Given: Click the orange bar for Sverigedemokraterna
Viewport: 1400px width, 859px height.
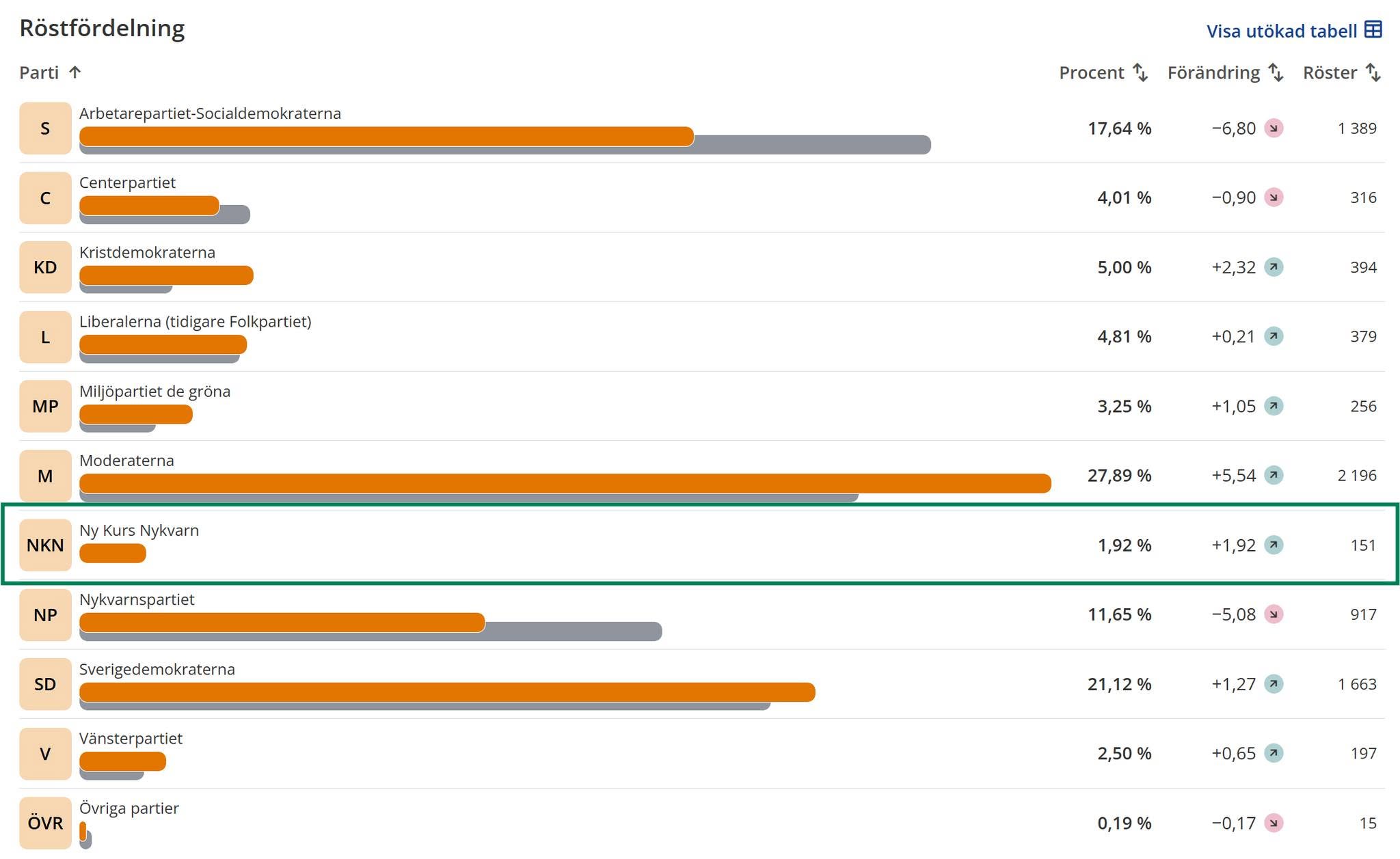Looking at the screenshot, I should (x=447, y=692).
